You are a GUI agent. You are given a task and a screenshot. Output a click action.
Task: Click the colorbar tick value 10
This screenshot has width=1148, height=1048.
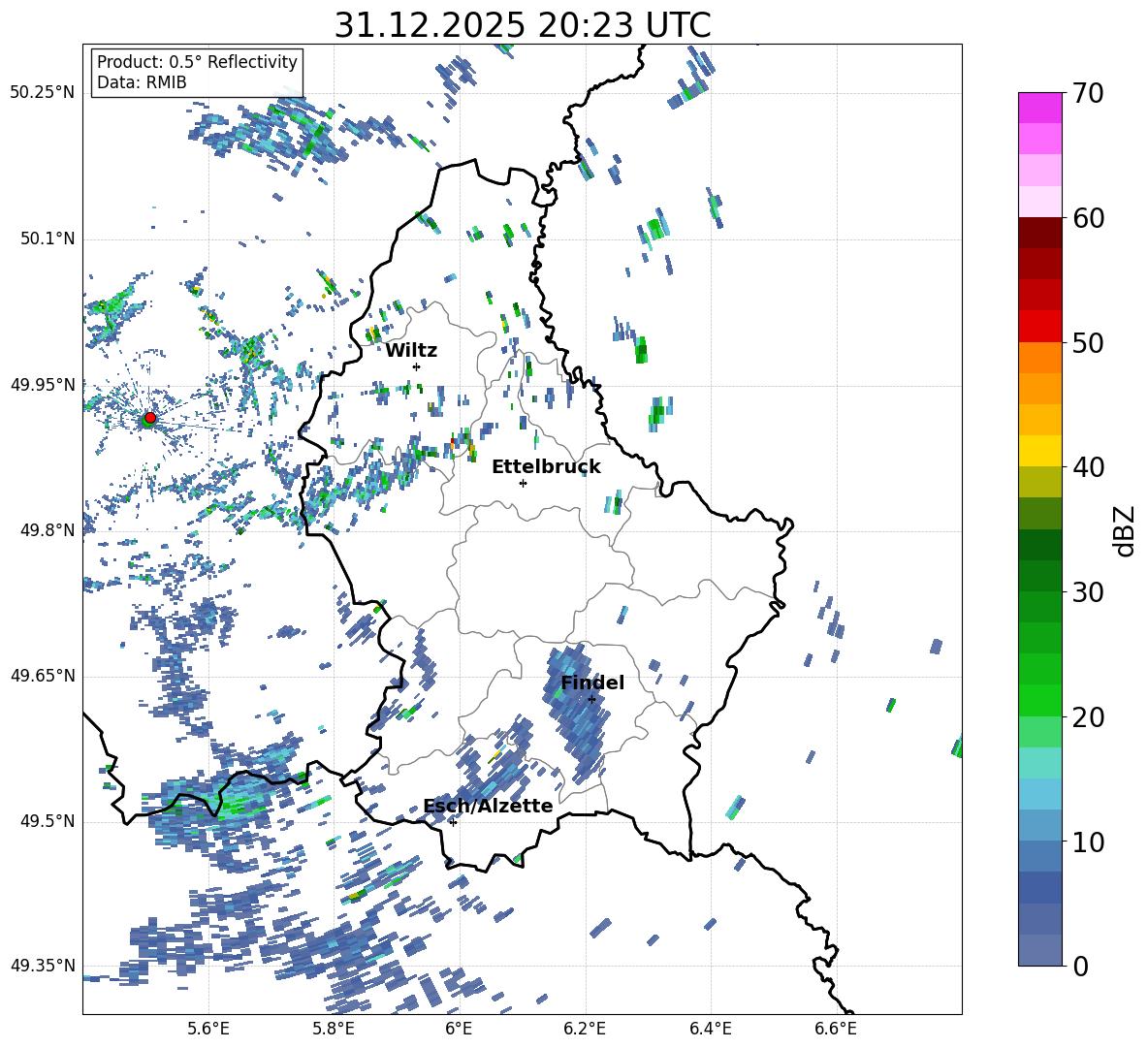coord(1089,842)
